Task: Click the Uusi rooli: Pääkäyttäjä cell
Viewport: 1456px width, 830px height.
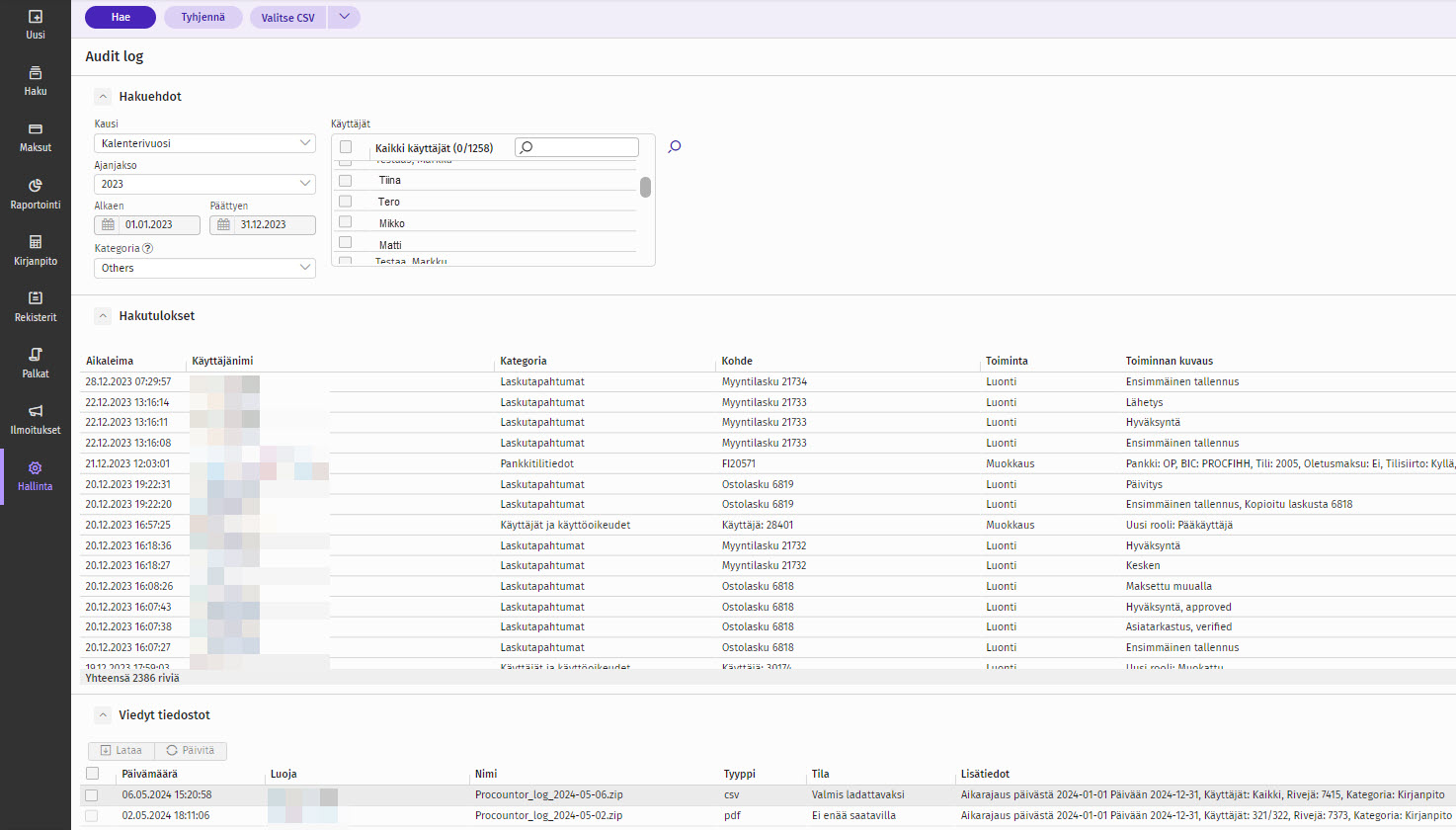Action: (1179, 525)
